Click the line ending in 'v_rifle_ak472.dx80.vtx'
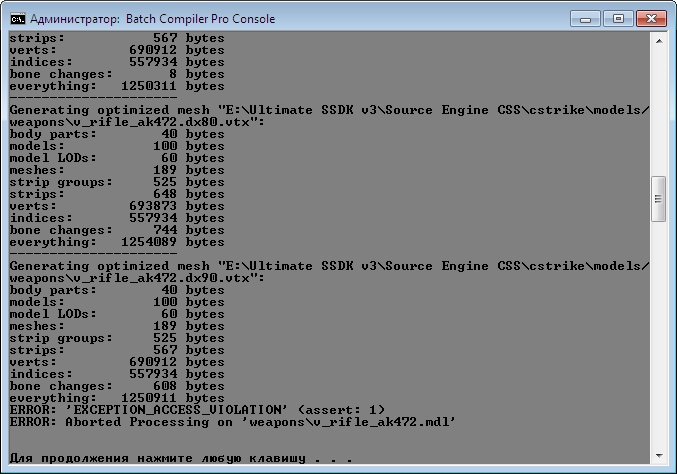Image resolution: width=677 pixels, height=474 pixels. [137, 122]
